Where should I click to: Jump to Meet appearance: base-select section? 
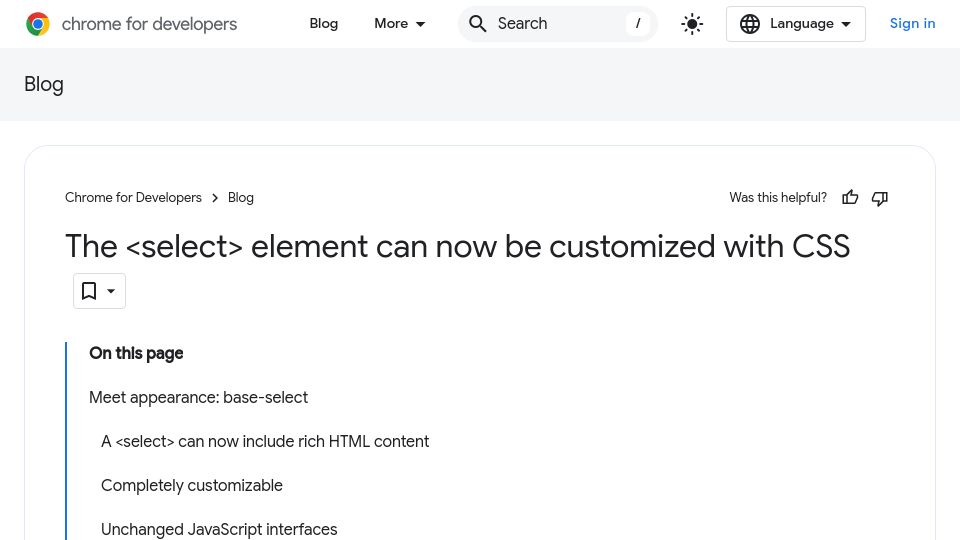(x=198, y=397)
